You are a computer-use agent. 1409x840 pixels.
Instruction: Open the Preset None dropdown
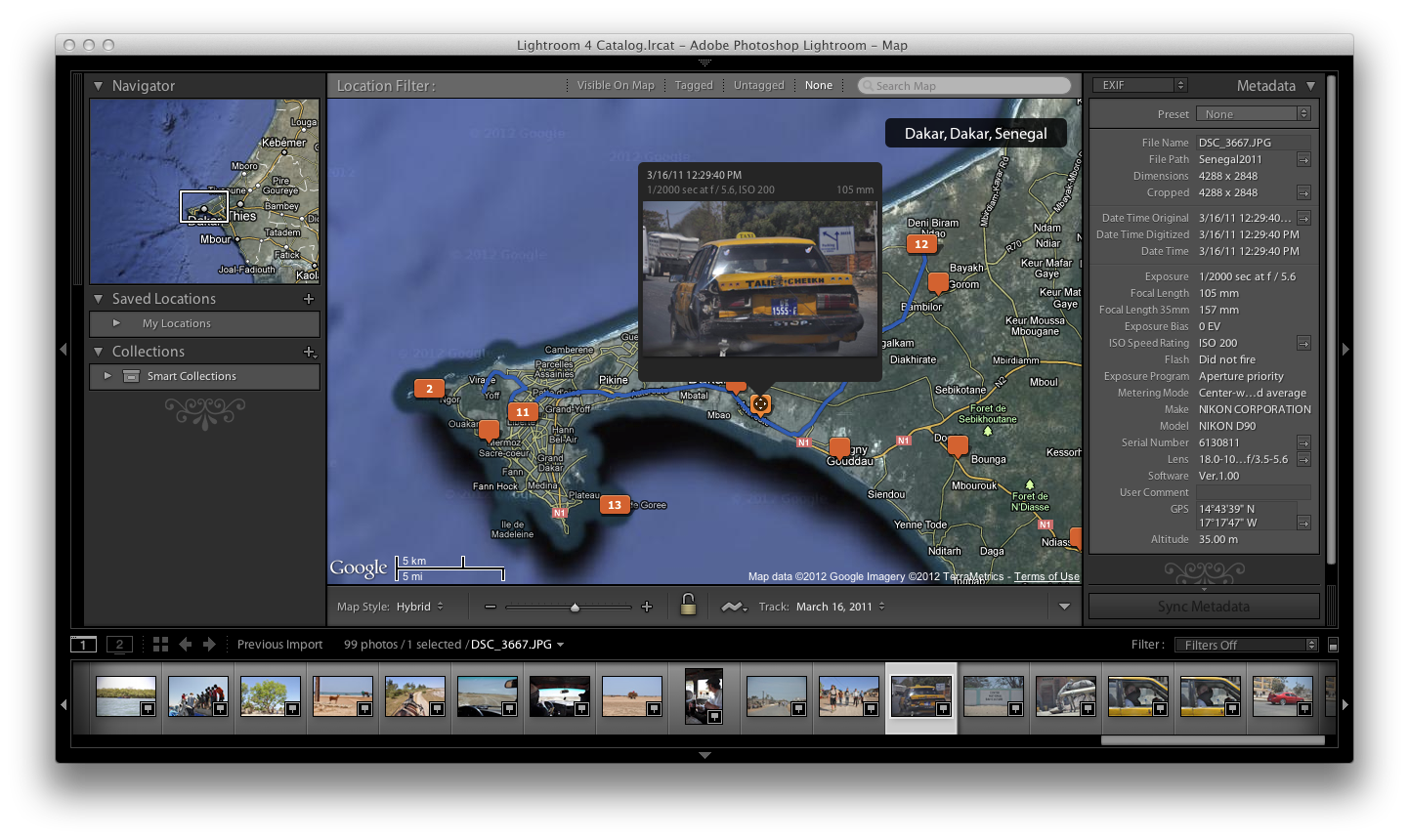coord(1254,114)
